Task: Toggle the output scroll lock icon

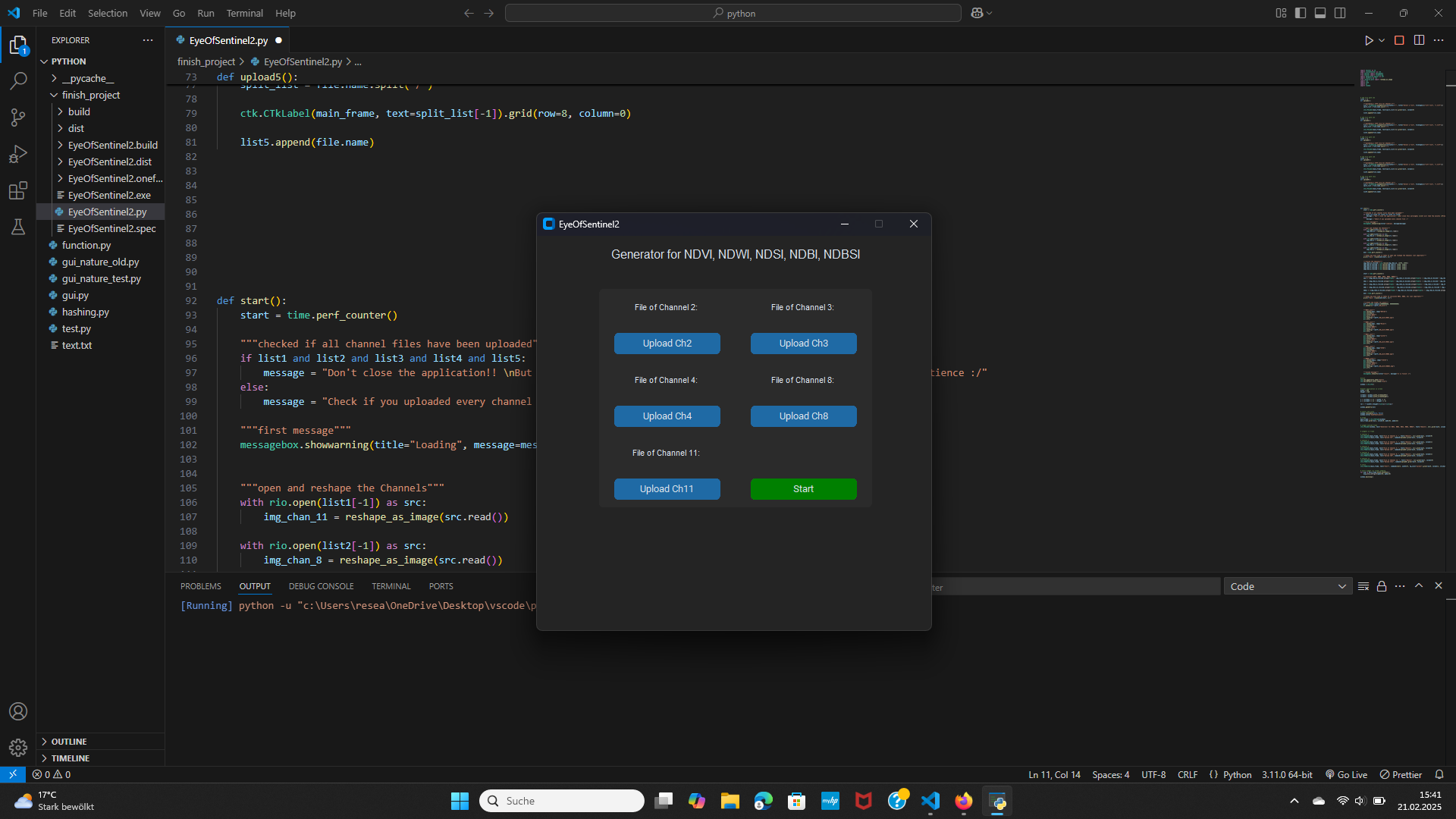Action: click(x=1382, y=586)
